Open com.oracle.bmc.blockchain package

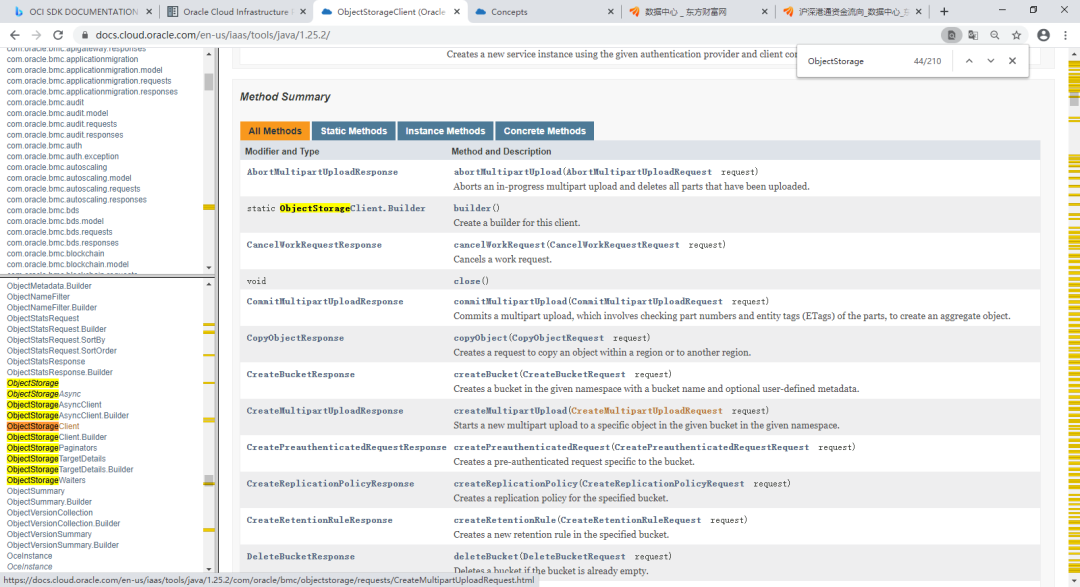[x=56, y=254]
